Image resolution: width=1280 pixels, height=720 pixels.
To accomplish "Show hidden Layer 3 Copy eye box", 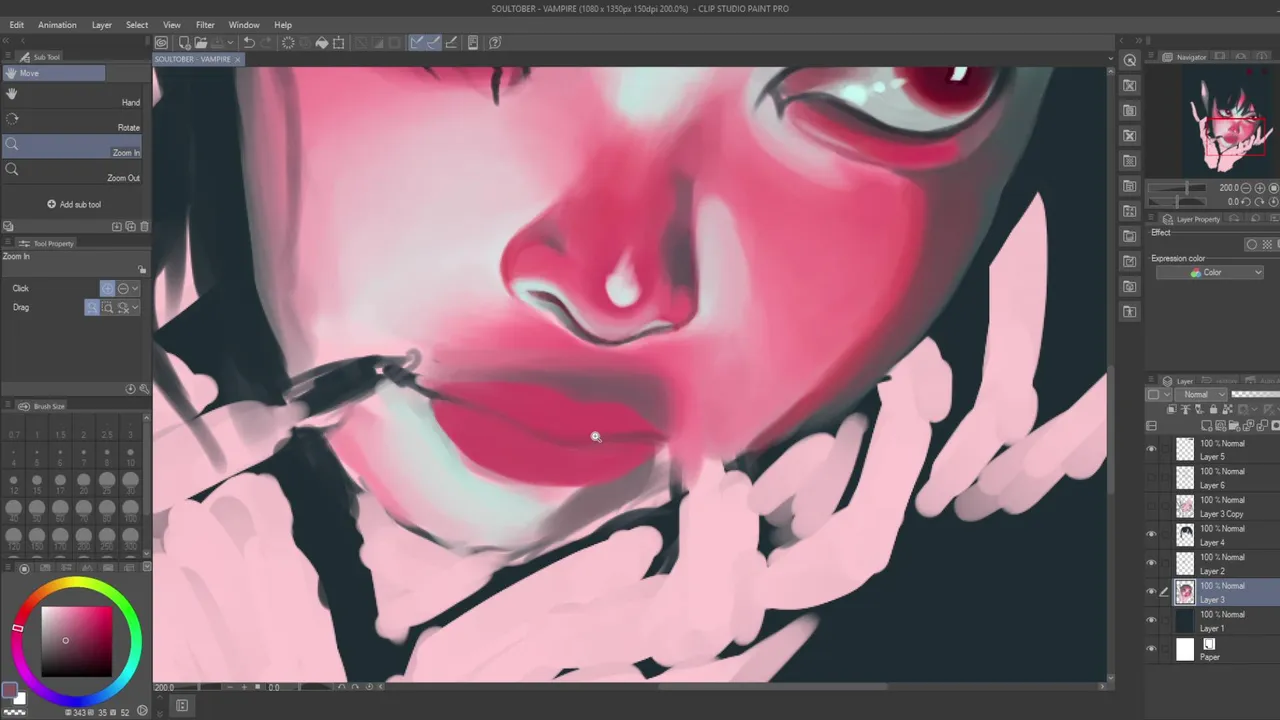I will point(1151,506).
